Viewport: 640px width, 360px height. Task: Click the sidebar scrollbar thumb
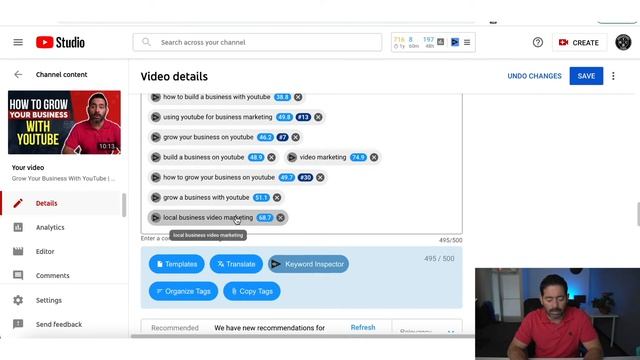coord(124,205)
